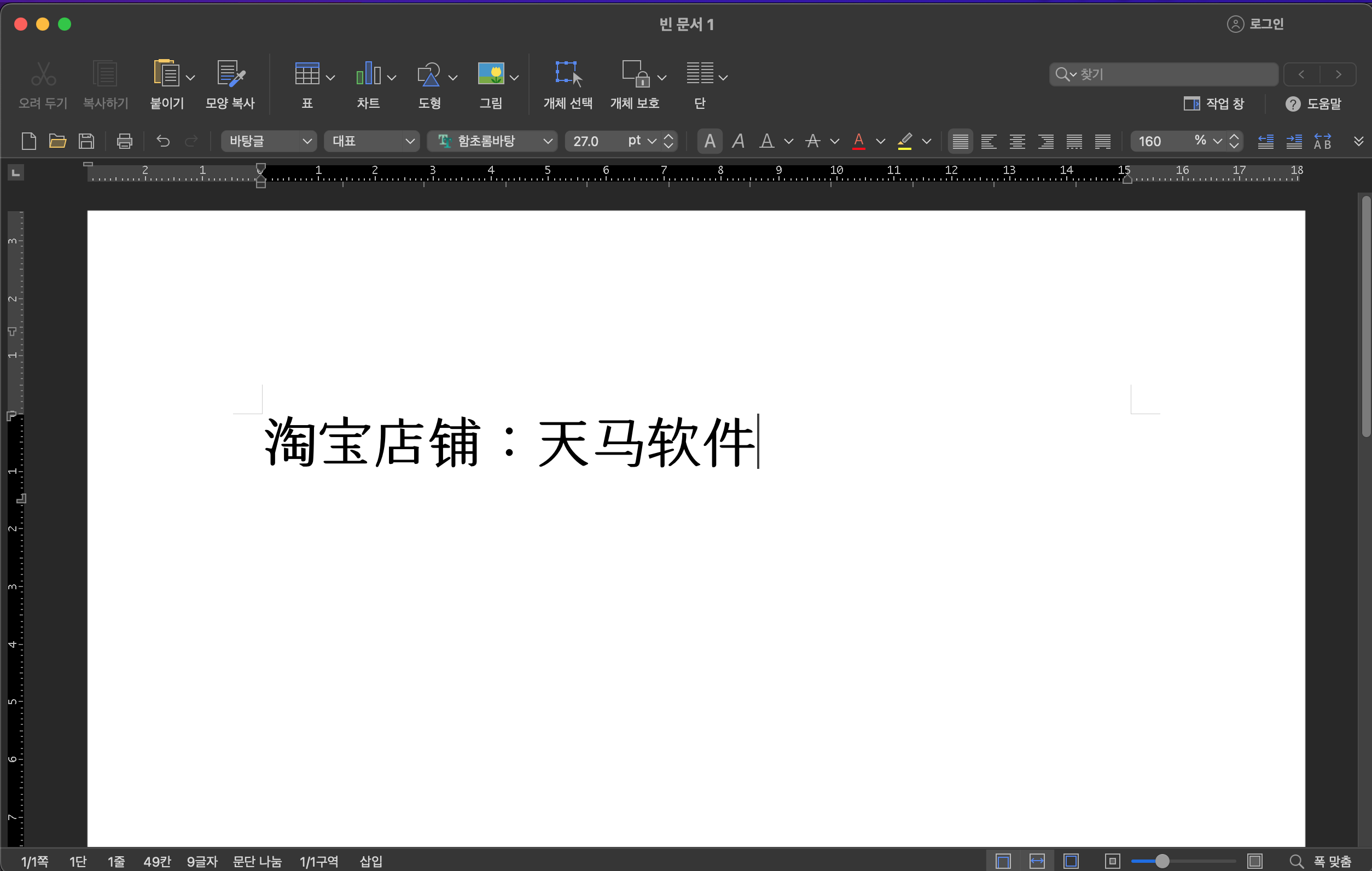
Task: Expand the table (표) dropdown arrow
Action: pyautogui.click(x=330, y=78)
